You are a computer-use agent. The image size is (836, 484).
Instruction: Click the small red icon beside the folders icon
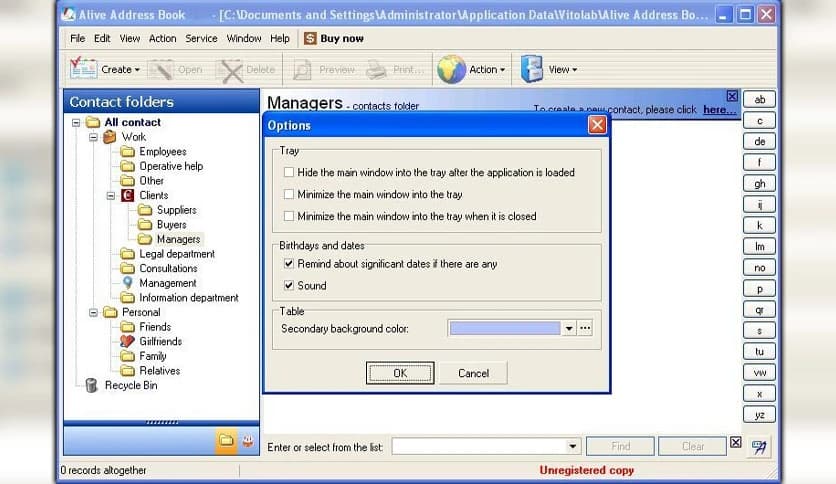[x=248, y=441]
